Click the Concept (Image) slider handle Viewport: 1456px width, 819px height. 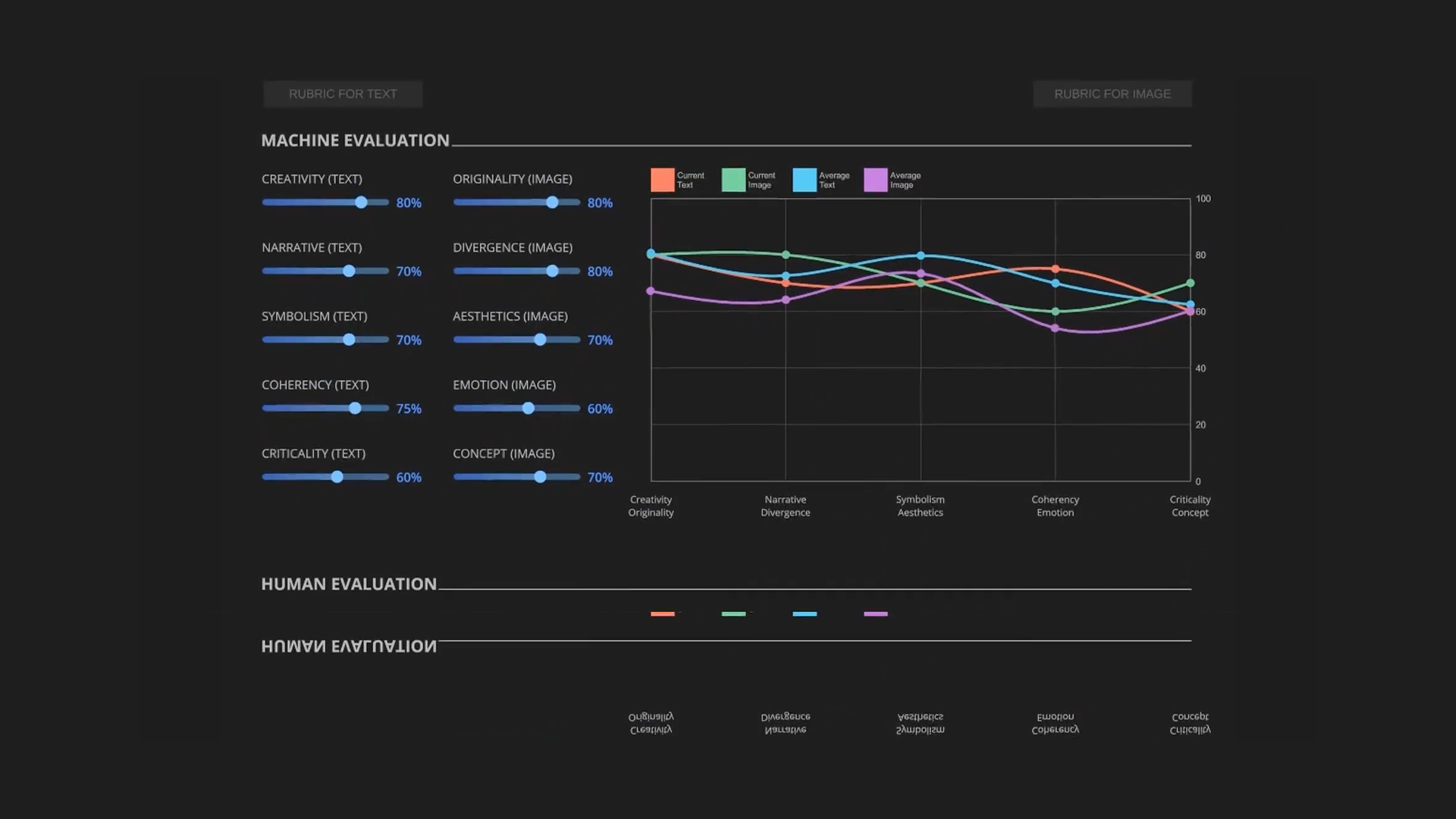[x=540, y=477]
